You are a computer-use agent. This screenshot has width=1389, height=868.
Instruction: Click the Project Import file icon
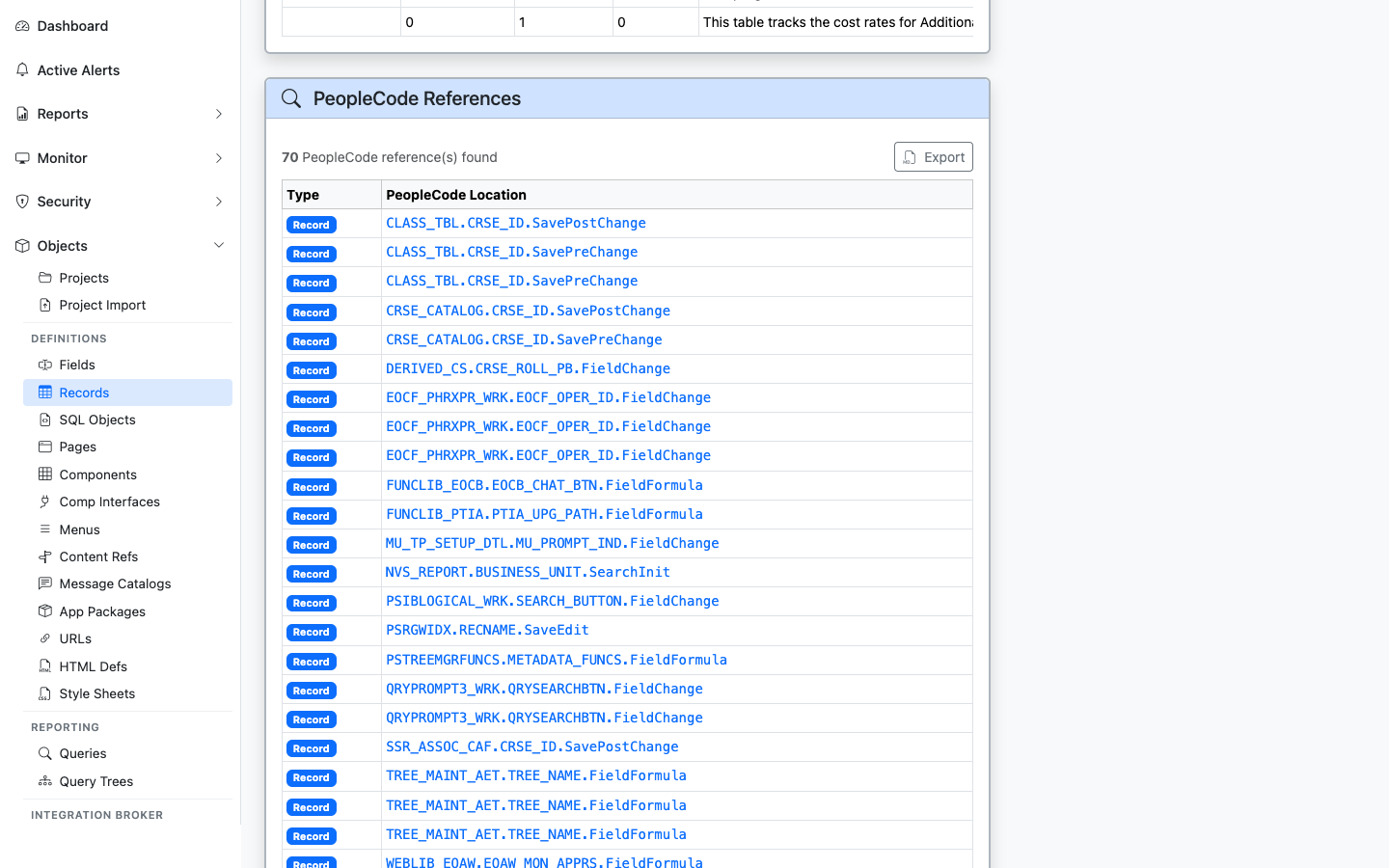tap(45, 305)
